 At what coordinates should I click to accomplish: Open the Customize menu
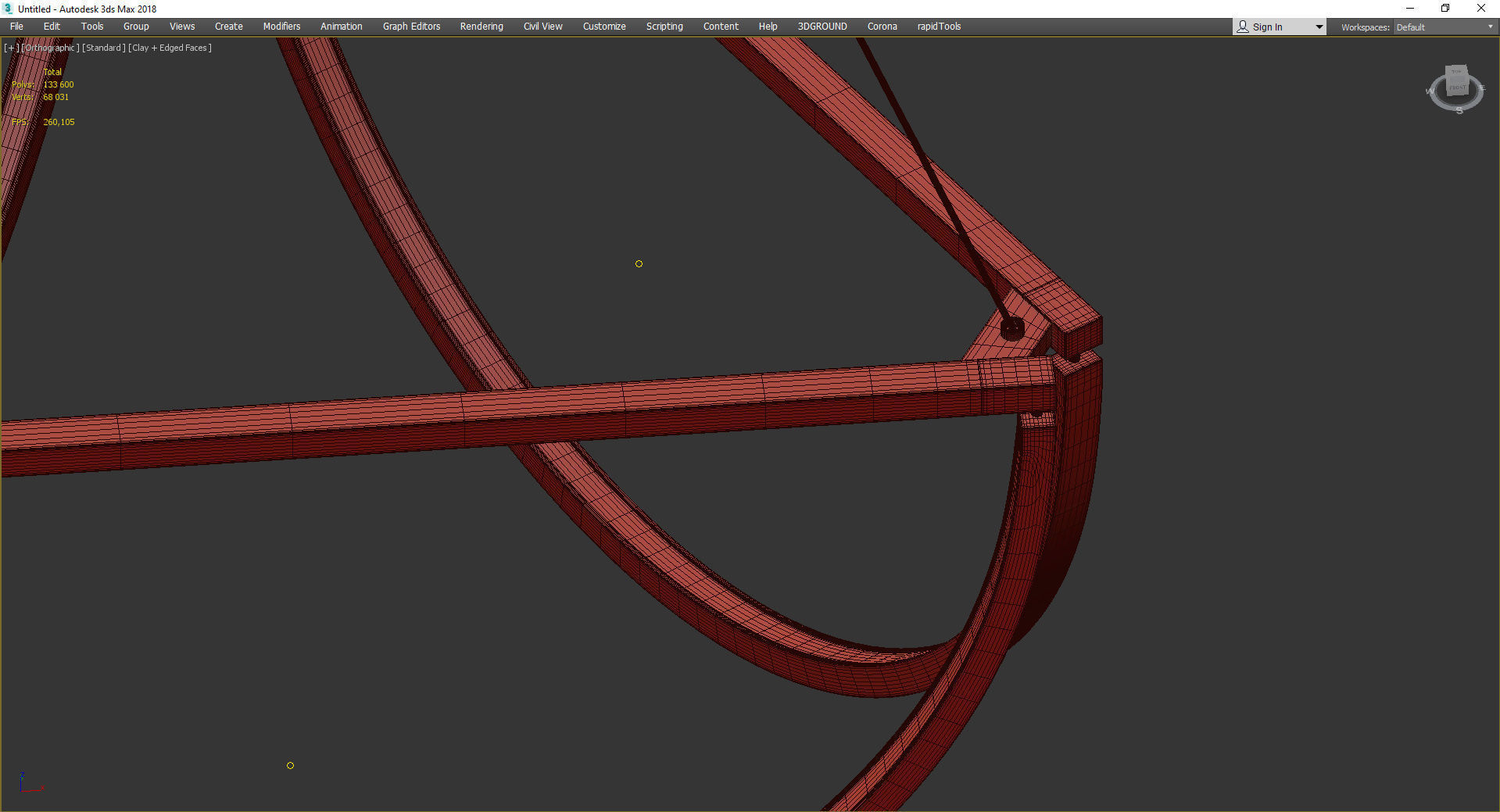[603, 27]
